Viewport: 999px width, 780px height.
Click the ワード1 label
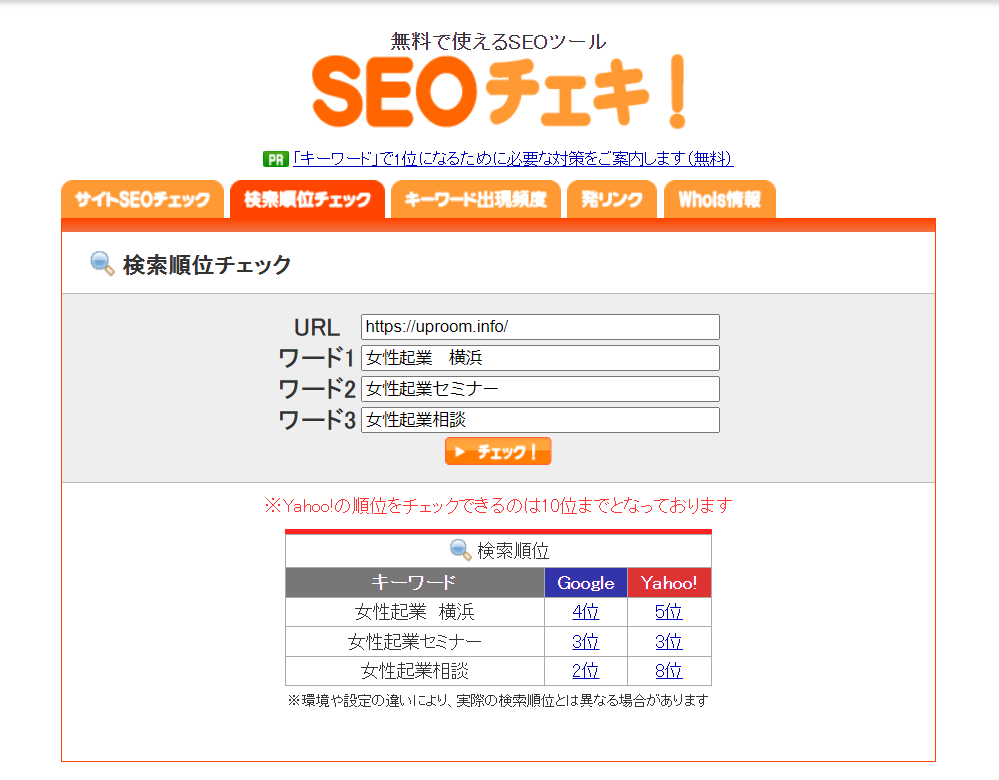[316, 358]
